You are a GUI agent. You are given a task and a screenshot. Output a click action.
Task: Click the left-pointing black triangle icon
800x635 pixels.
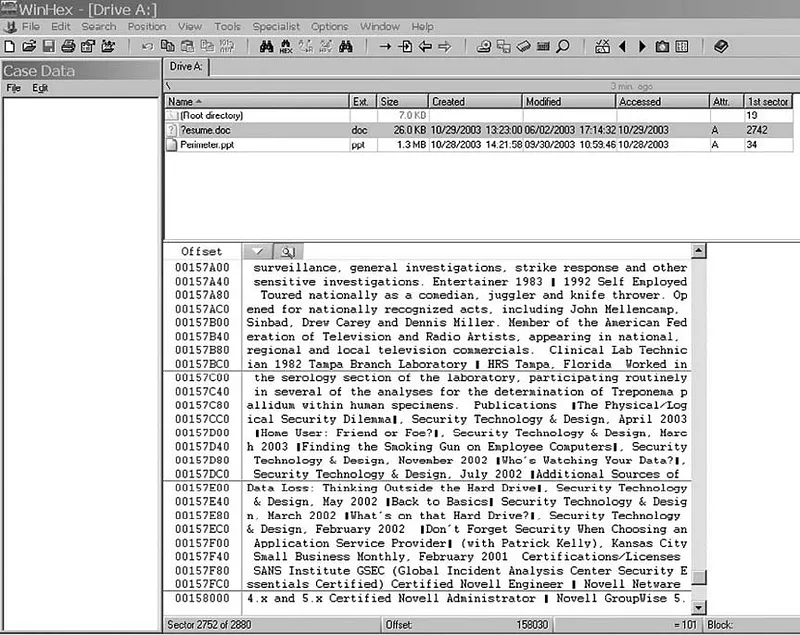click(622, 47)
